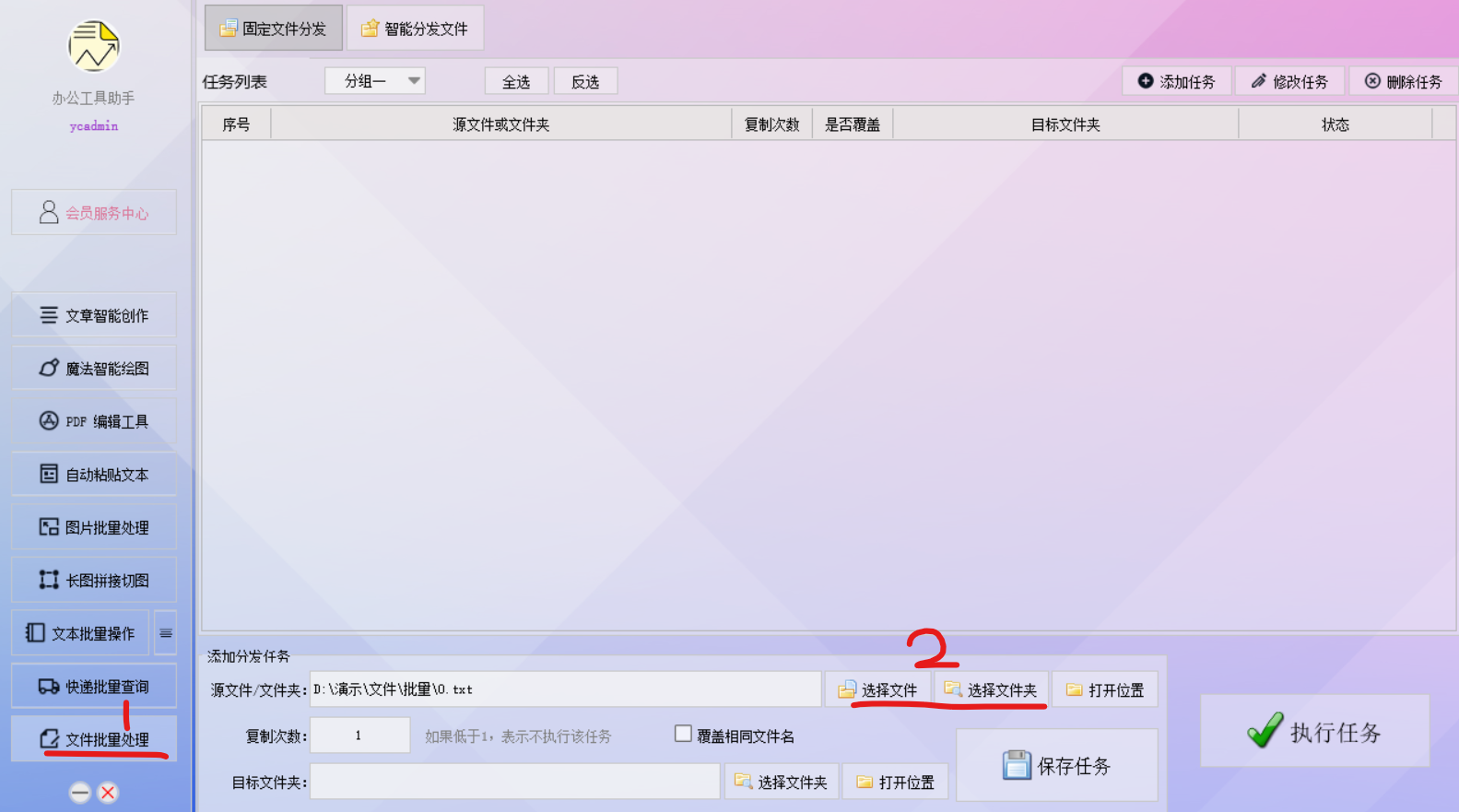Image resolution: width=1459 pixels, height=812 pixels.
Task: Open 会员服务中心 member center
Action: tap(94, 212)
